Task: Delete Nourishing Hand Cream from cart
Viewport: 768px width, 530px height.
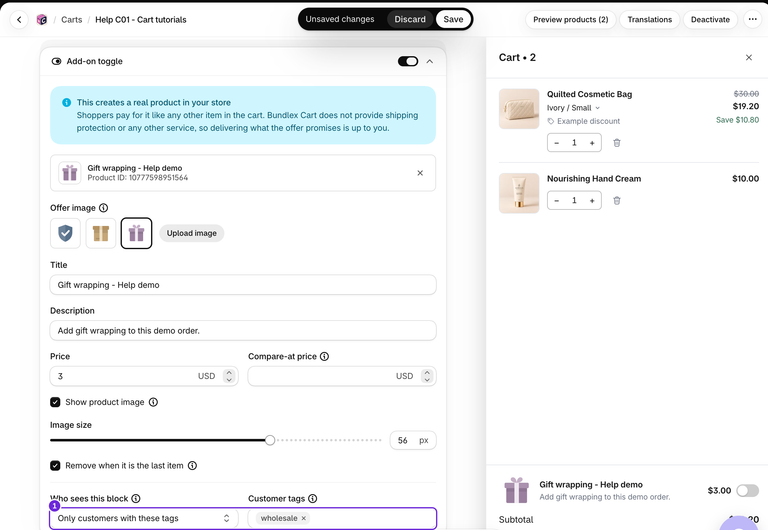Action: pos(617,200)
